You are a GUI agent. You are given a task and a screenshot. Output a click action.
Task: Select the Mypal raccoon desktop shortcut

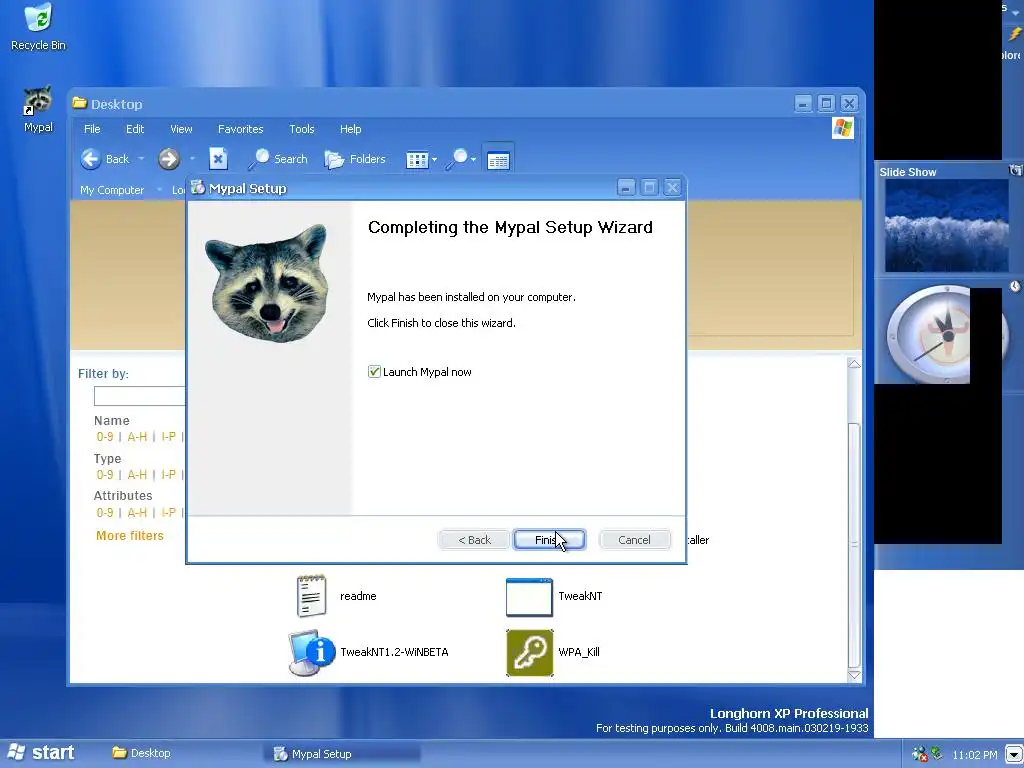[x=38, y=108]
